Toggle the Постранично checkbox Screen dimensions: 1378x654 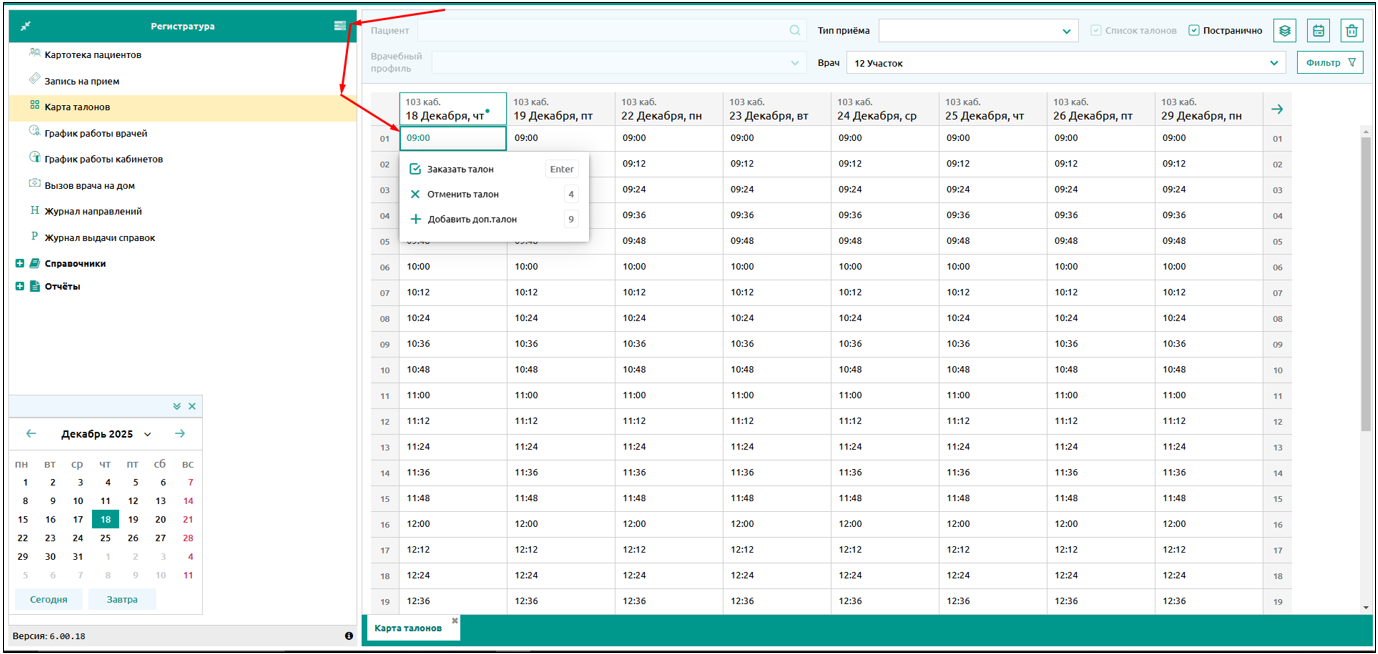(1194, 31)
